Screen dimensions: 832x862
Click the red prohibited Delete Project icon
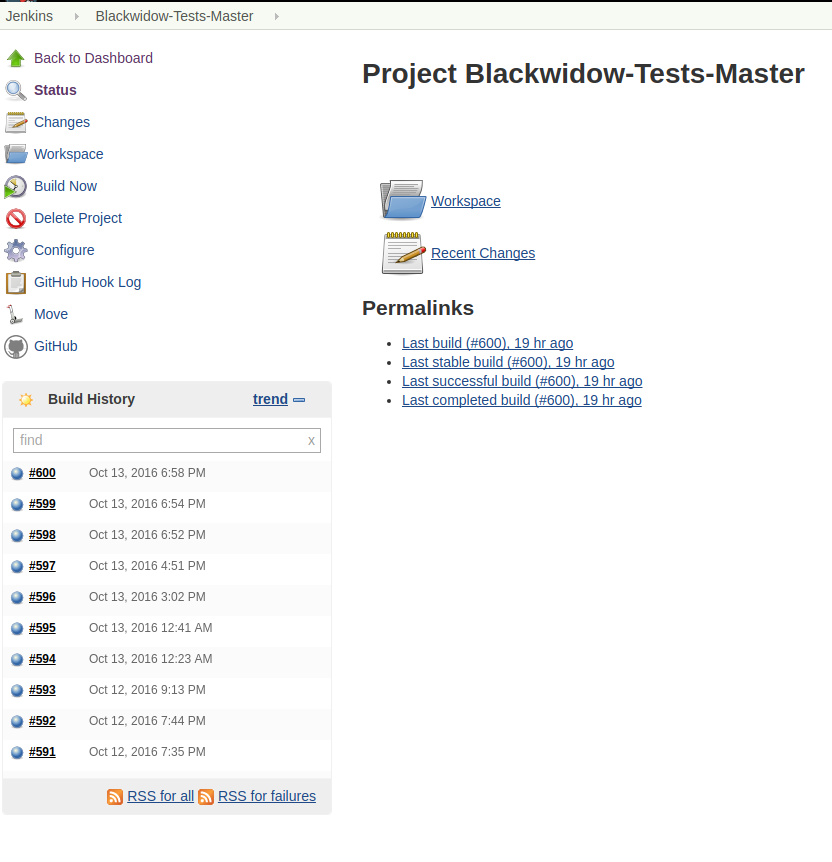click(x=16, y=218)
